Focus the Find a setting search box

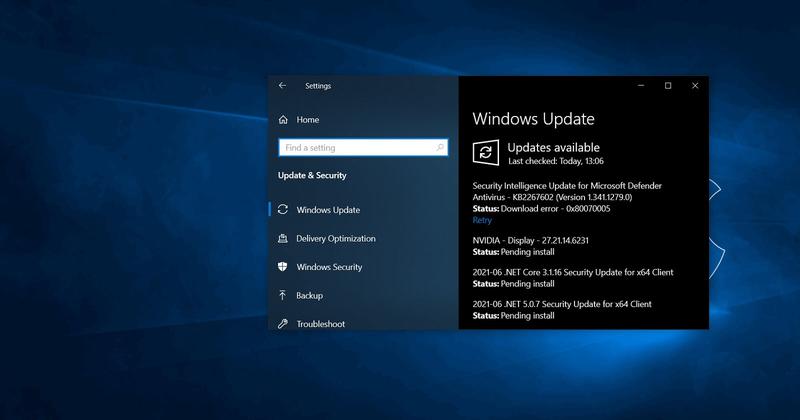coord(363,147)
